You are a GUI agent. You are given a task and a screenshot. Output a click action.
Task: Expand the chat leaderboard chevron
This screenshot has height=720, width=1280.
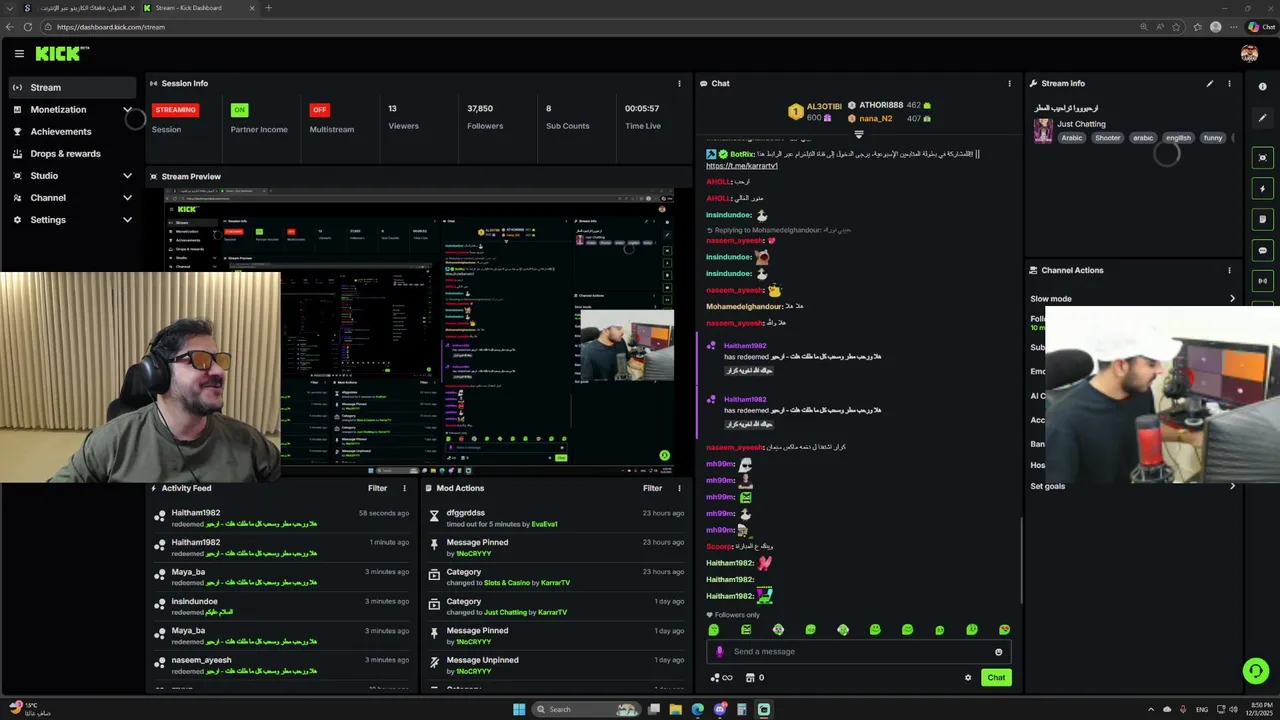coord(858,134)
